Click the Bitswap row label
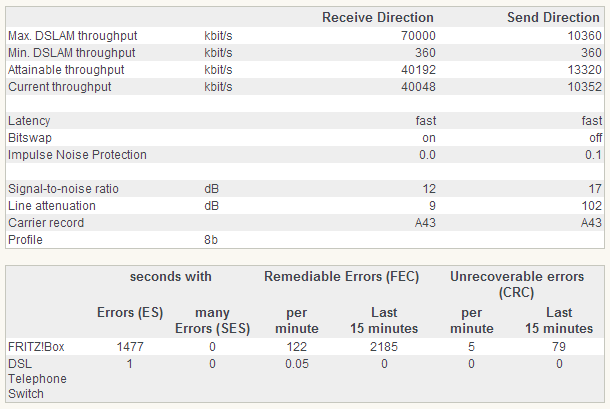The height and width of the screenshot is (409, 610). click(x=29, y=138)
